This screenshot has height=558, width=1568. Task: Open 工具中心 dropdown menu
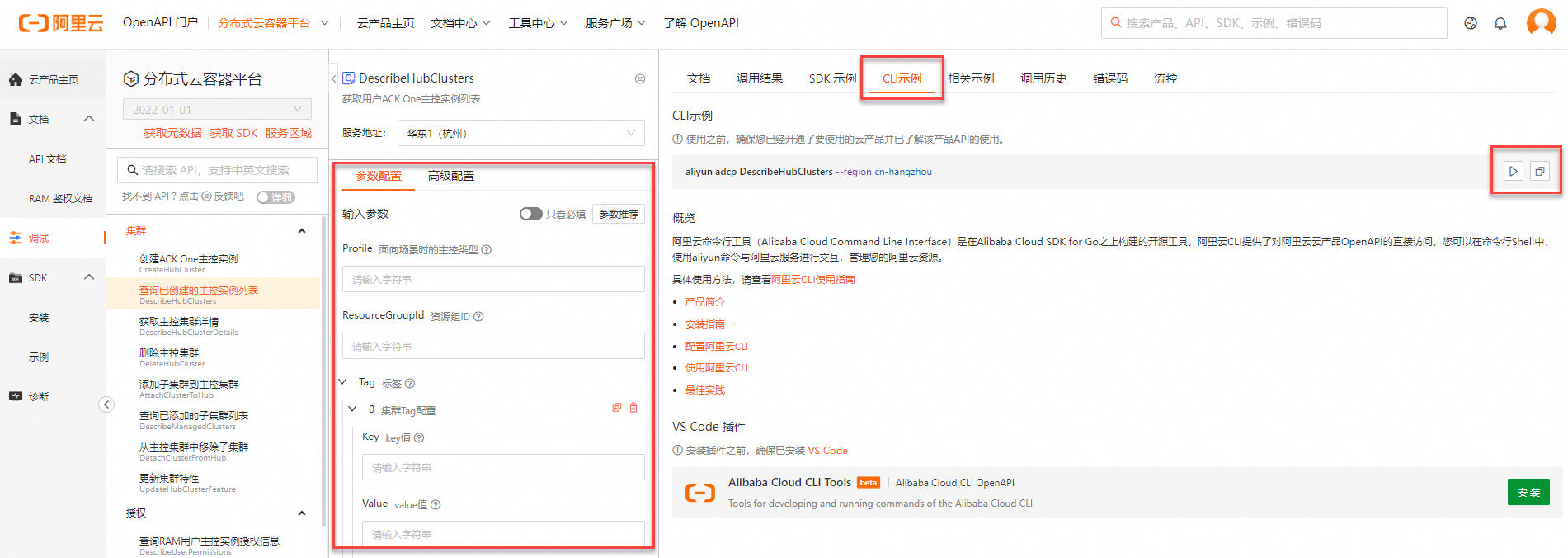point(538,23)
